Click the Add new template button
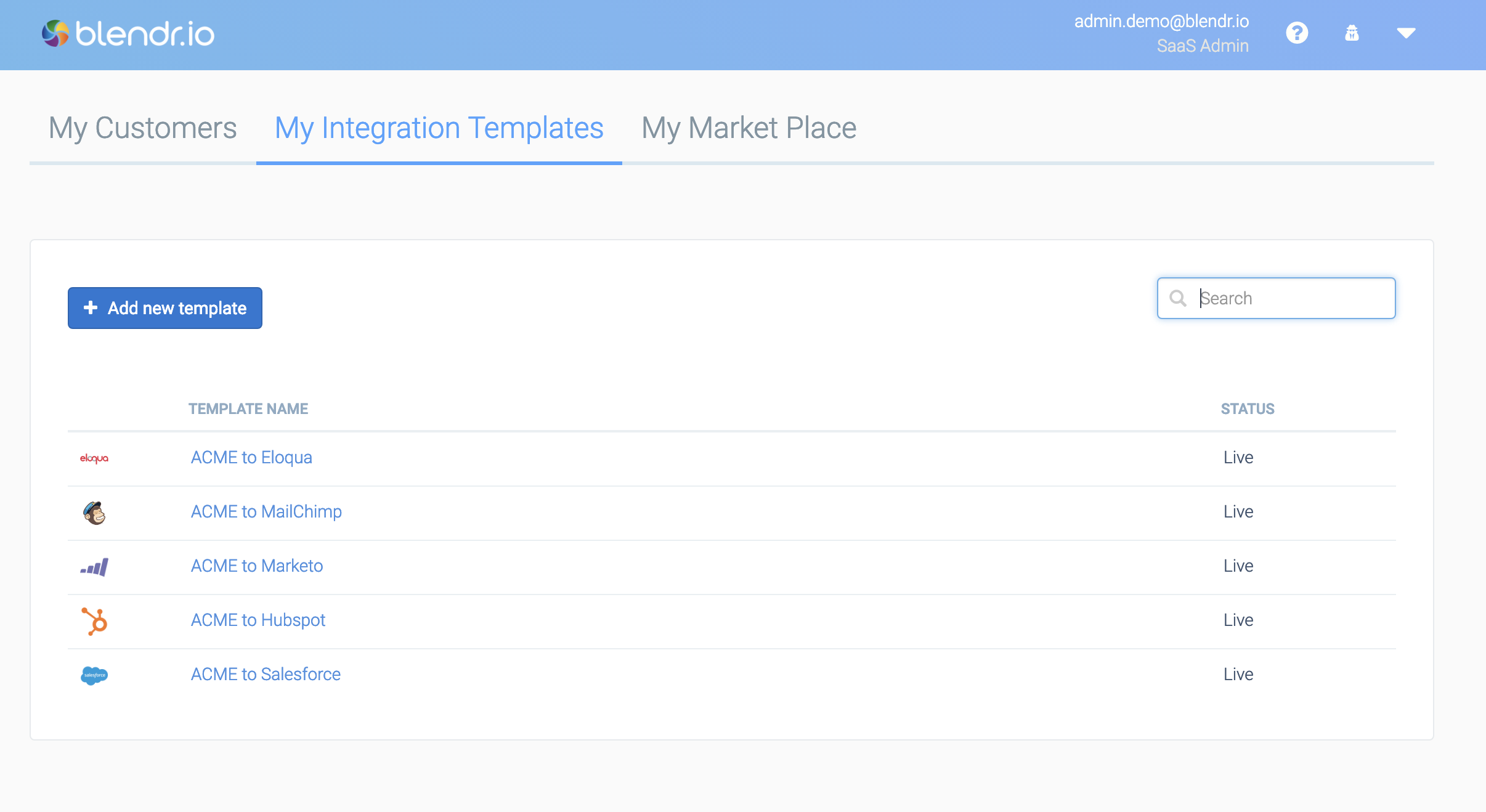 click(x=165, y=307)
